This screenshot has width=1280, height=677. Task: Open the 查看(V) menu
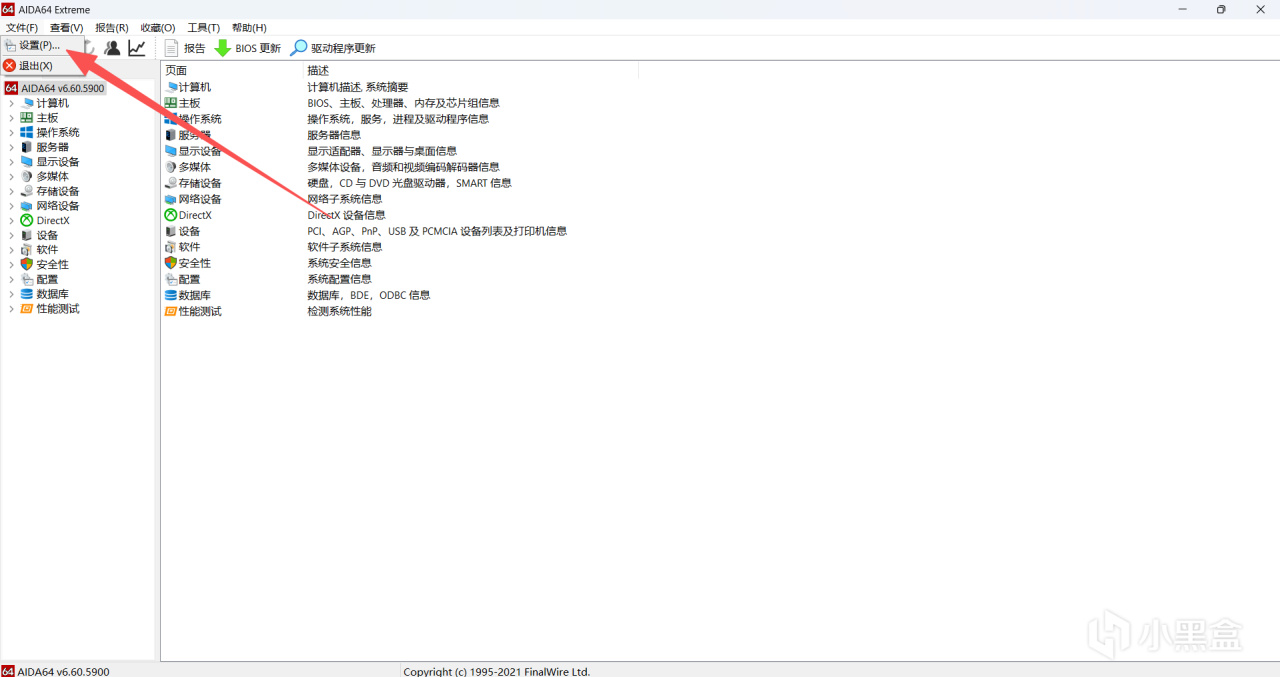pos(67,28)
